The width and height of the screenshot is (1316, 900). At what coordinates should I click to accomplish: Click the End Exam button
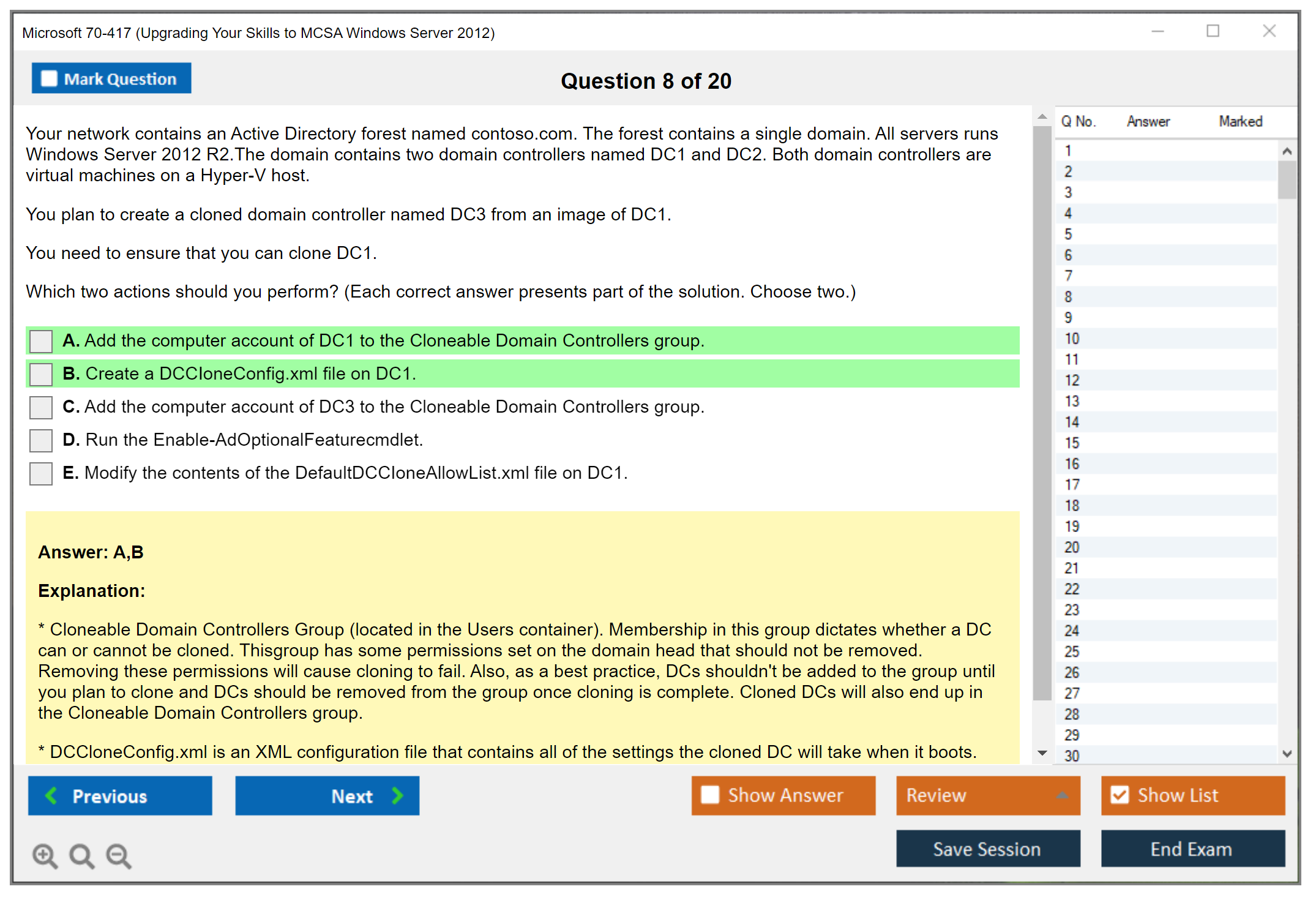coord(1192,849)
